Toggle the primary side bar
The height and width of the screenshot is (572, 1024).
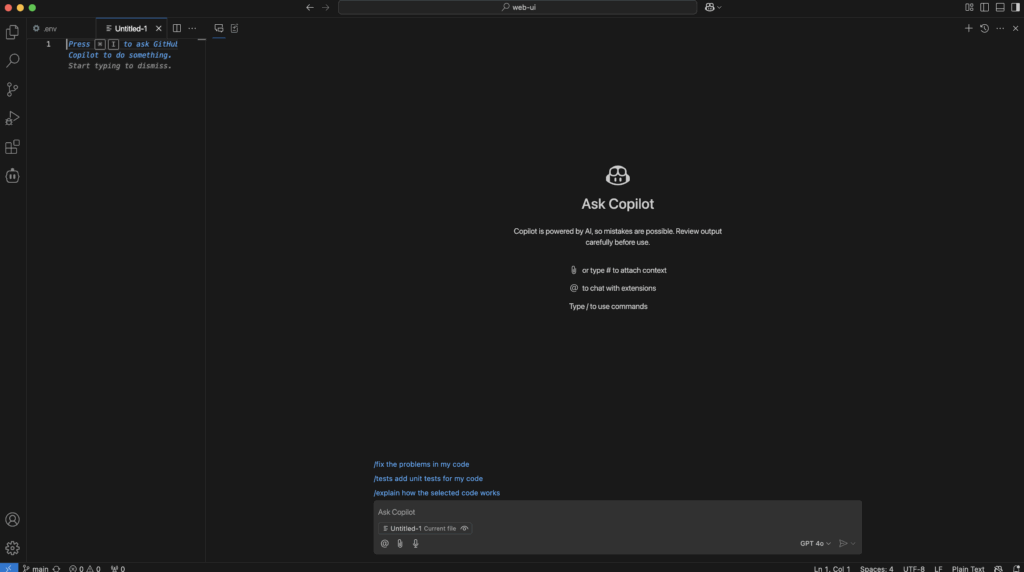click(x=984, y=7)
